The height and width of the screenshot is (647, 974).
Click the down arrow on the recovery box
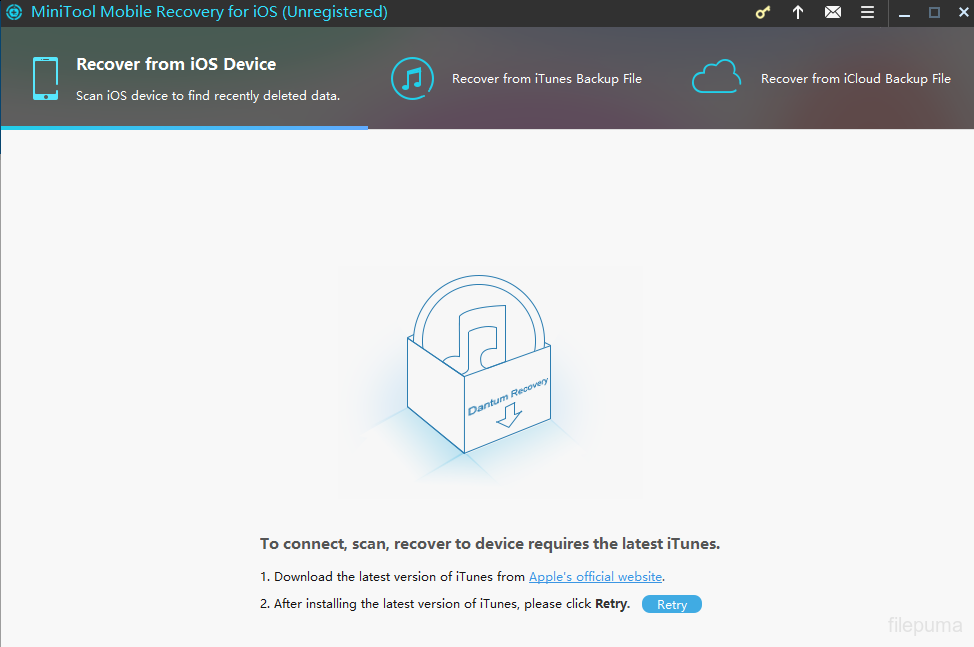[509, 416]
